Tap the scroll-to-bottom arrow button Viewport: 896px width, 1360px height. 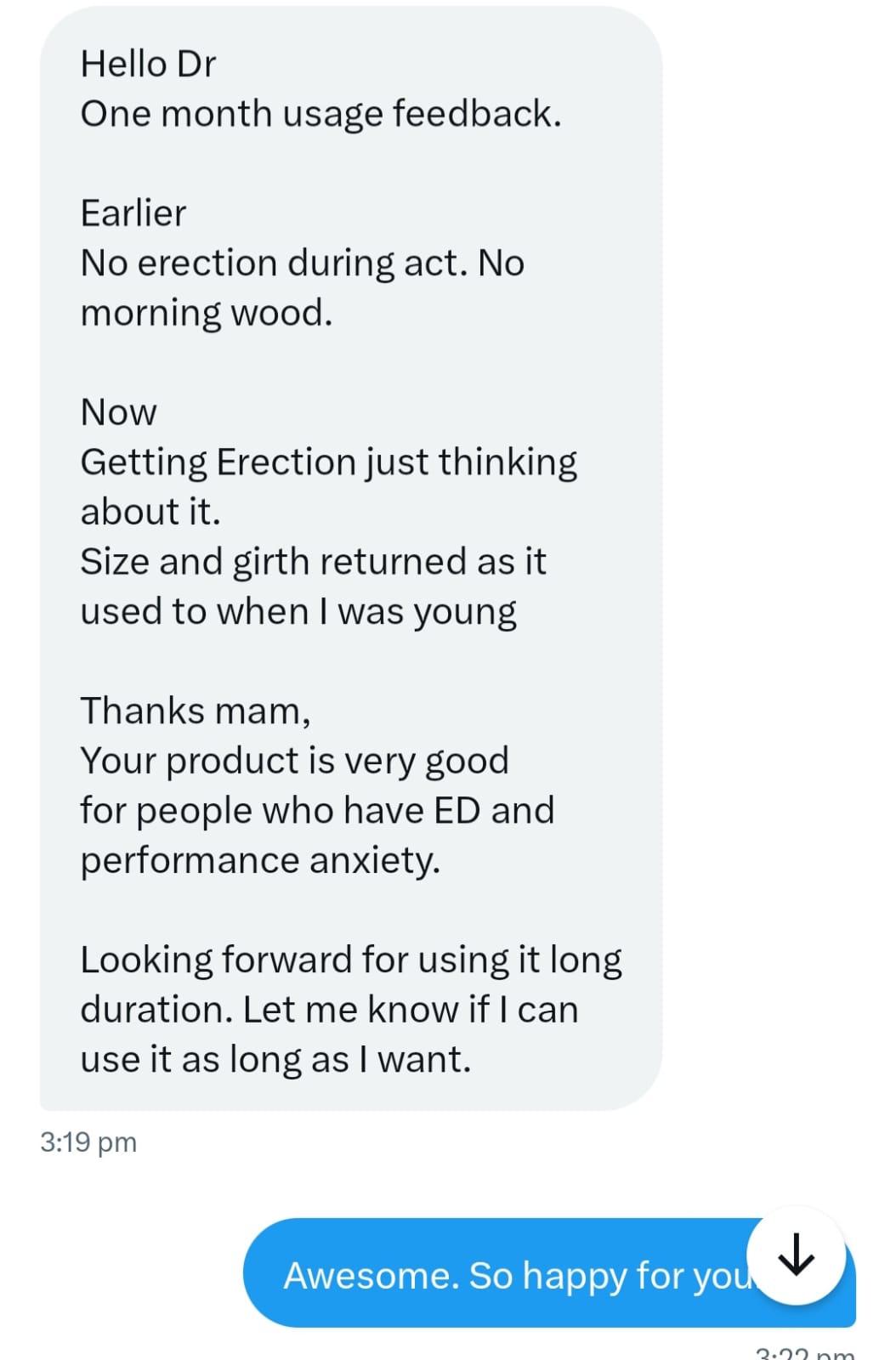(796, 1255)
